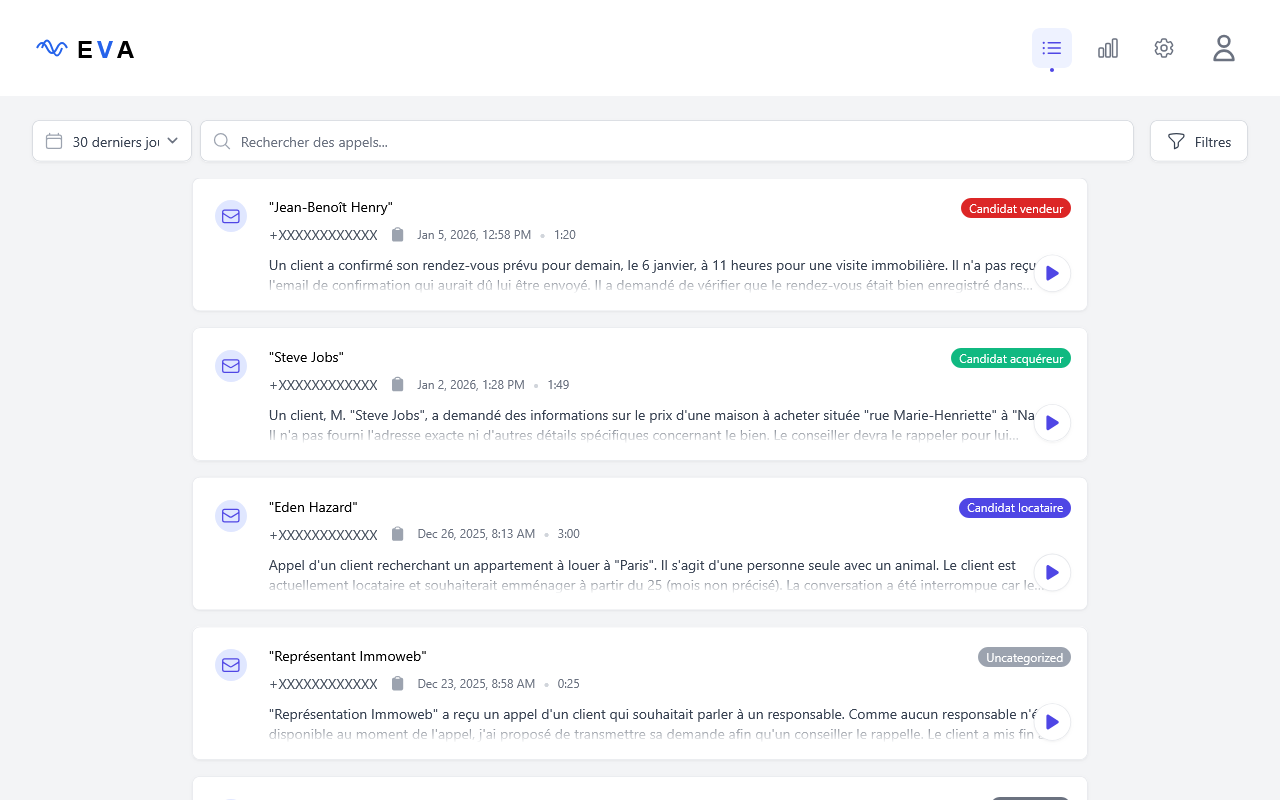This screenshot has height=800, width=1280.
Task: Play the Eden Hazard call recording
Action: tap(1051, 573)
